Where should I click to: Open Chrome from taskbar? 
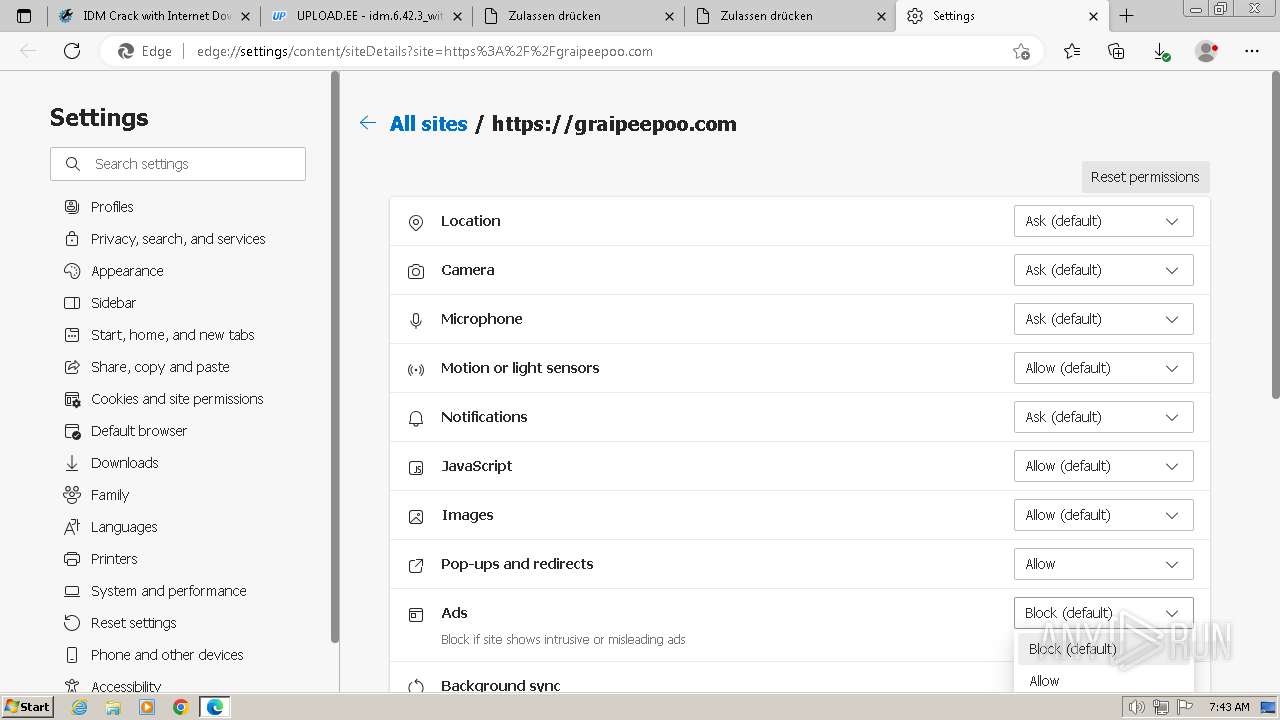180,707
